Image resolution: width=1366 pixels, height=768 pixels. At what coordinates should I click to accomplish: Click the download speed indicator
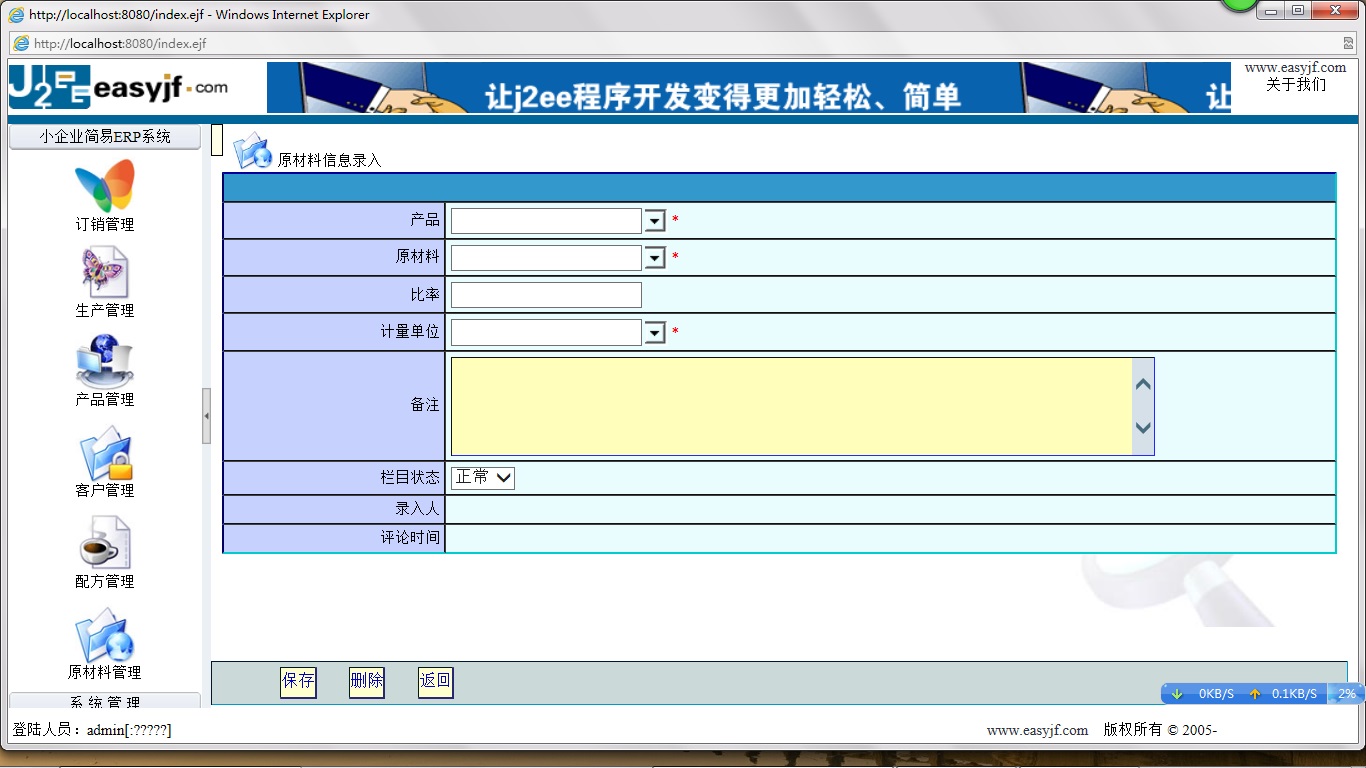point(1203,694)
